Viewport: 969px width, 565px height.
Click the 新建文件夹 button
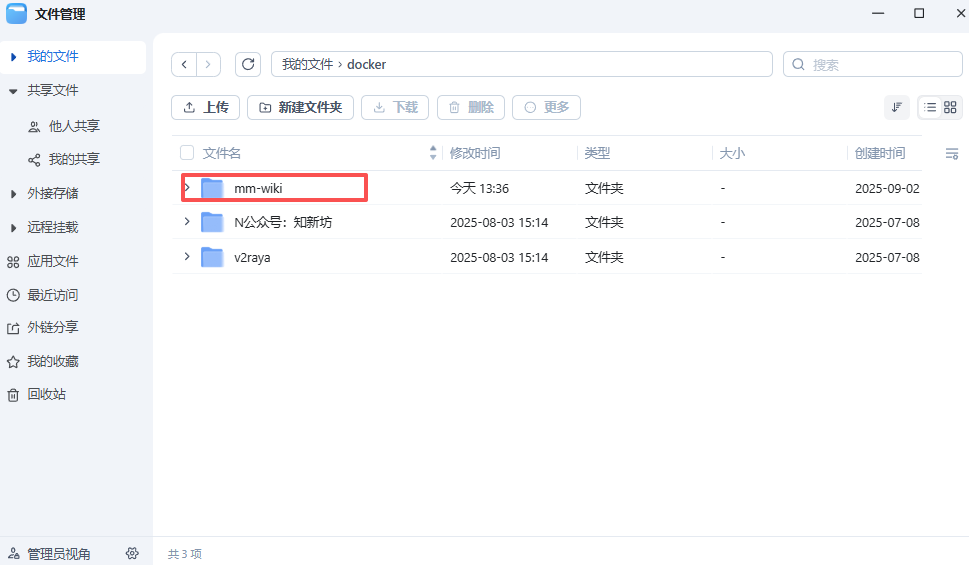click(300, 108)
